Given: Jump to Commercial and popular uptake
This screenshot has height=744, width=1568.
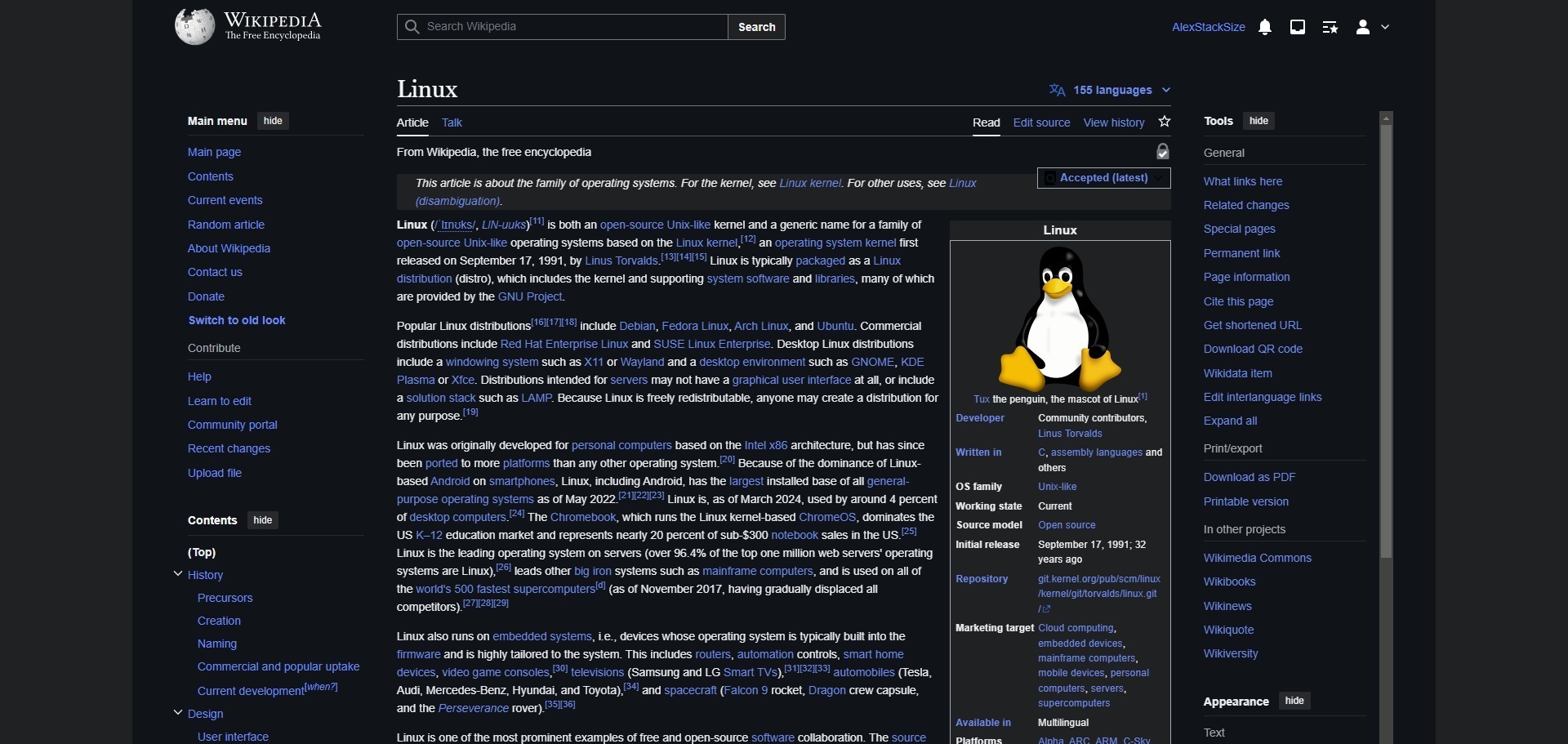Looking at the screenshot, I should [278, 666].
